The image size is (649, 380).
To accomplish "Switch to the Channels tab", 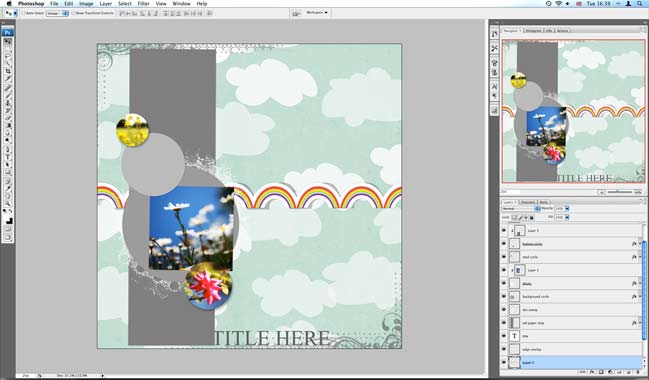I will [x=528, y=202].
